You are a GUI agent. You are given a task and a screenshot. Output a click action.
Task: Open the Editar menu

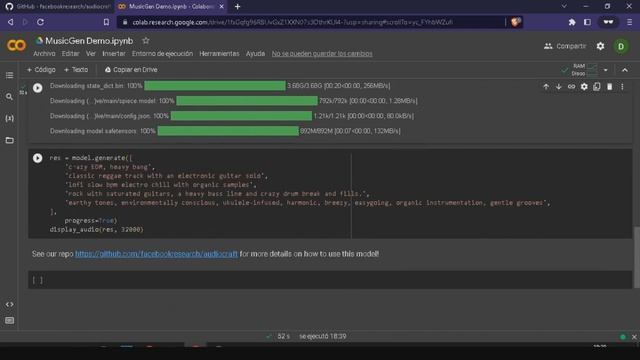tap(70, 53)
